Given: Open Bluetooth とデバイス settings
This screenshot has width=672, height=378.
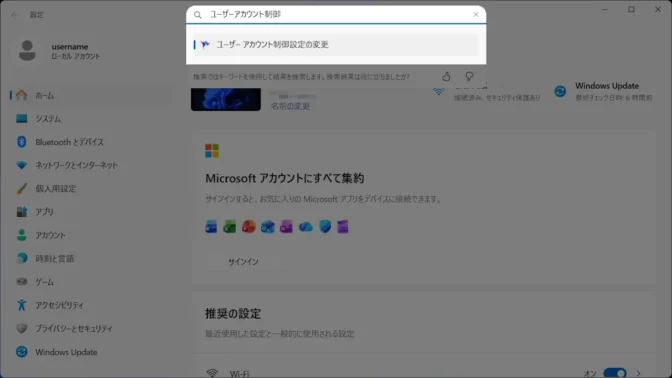Looking at the screenshot, I should click(91, 142).
